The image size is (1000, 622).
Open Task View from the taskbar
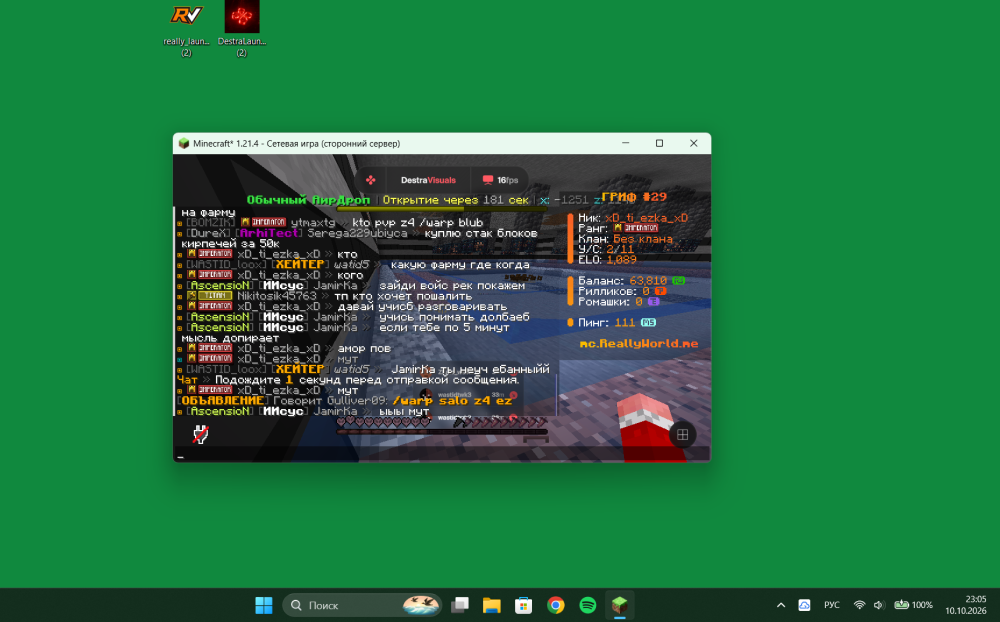point(460,605)
